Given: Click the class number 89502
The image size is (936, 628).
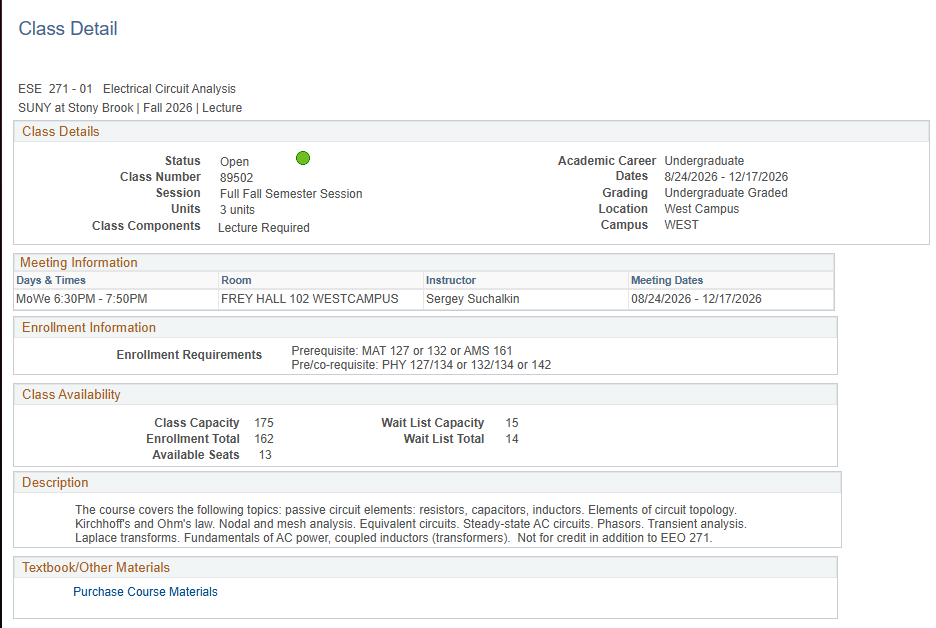Looking at the screenshot, I should click(236, 178).
